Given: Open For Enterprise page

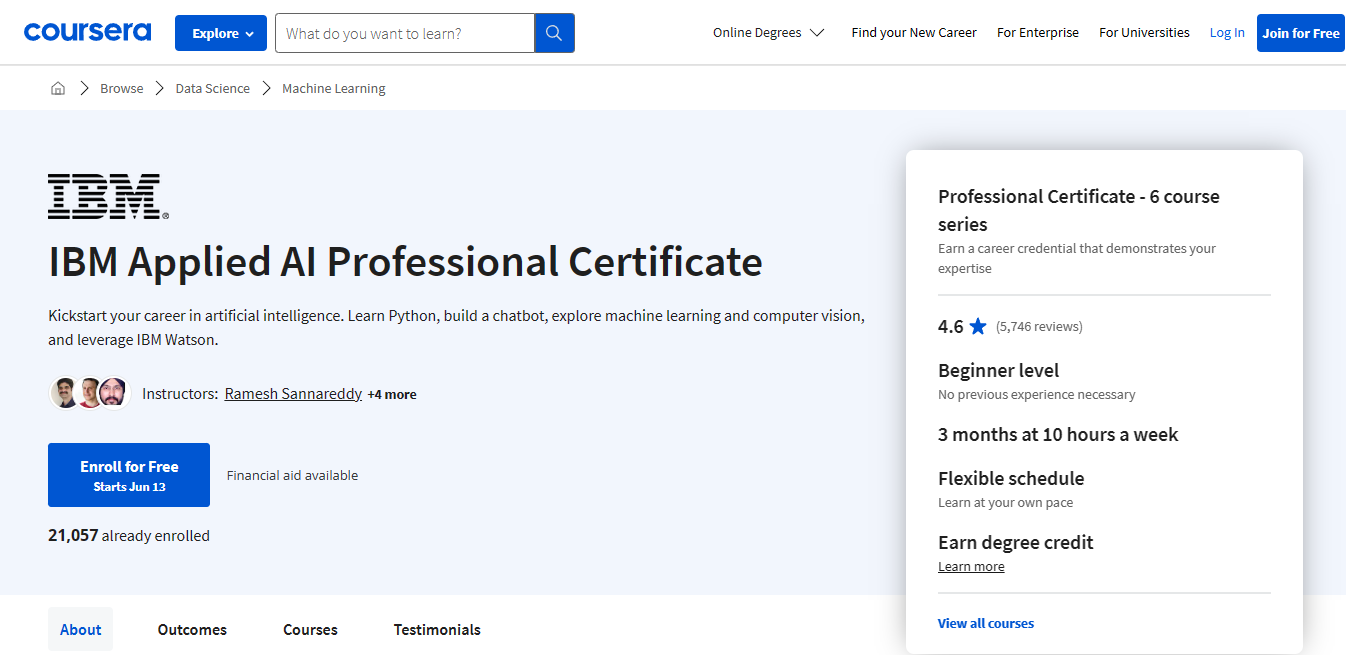Looking at the screenshot, I should click(1038, 33).
